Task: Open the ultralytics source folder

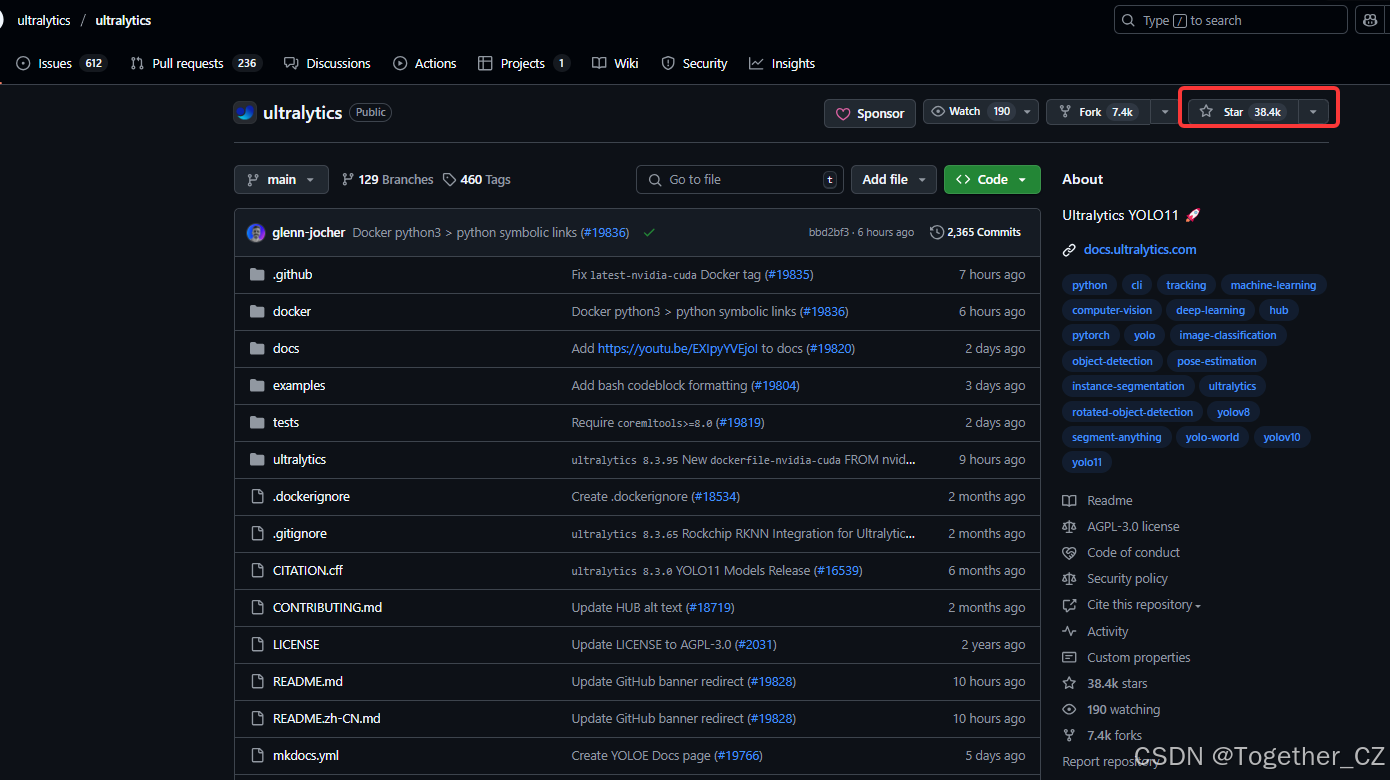Action: coord(300,459)
